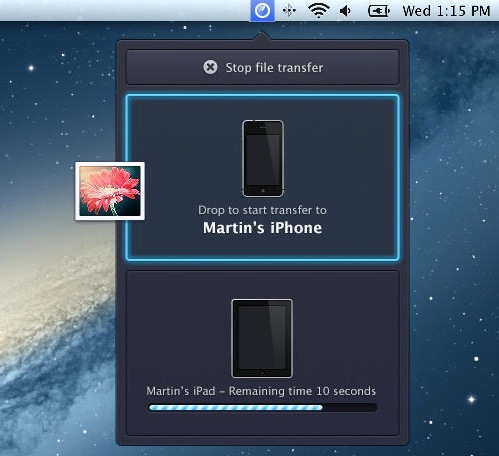The width and height of the screenshot is (499, 456).
Task: Click the Stop file transfer button
Action: (x=262, y=68)
